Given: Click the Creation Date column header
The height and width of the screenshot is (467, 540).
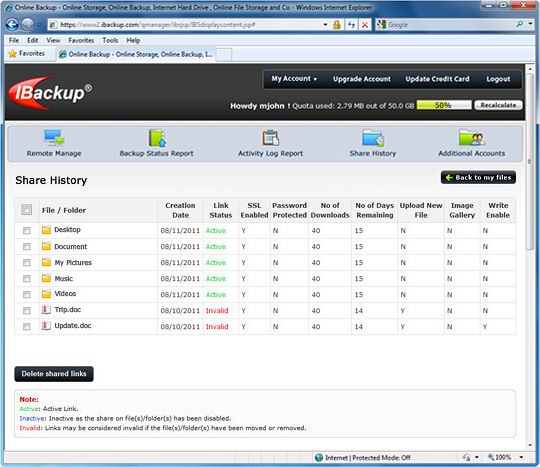Looking at the screenshot, I should 180,210.
